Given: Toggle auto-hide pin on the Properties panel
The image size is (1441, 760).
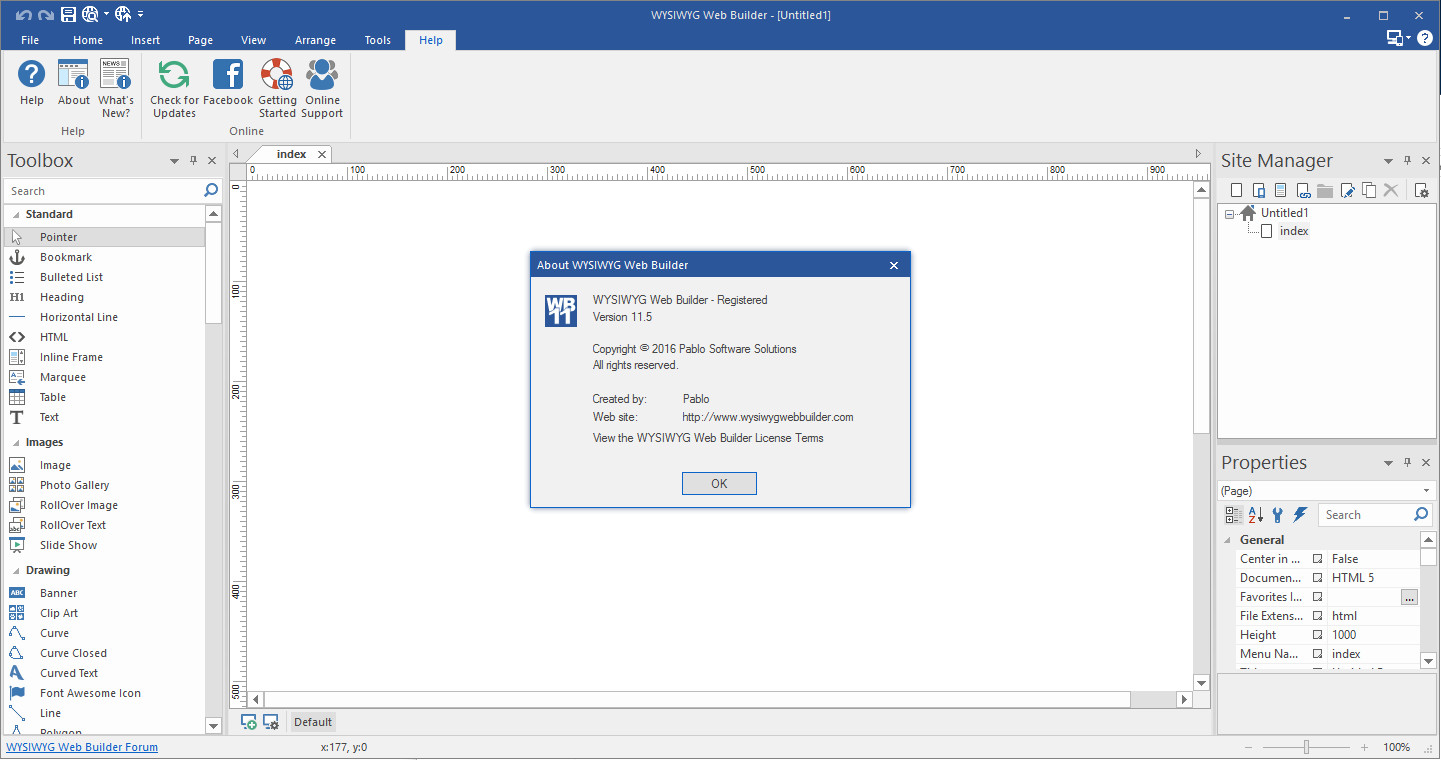Looking at the screenshot, I should [1407, 462].
